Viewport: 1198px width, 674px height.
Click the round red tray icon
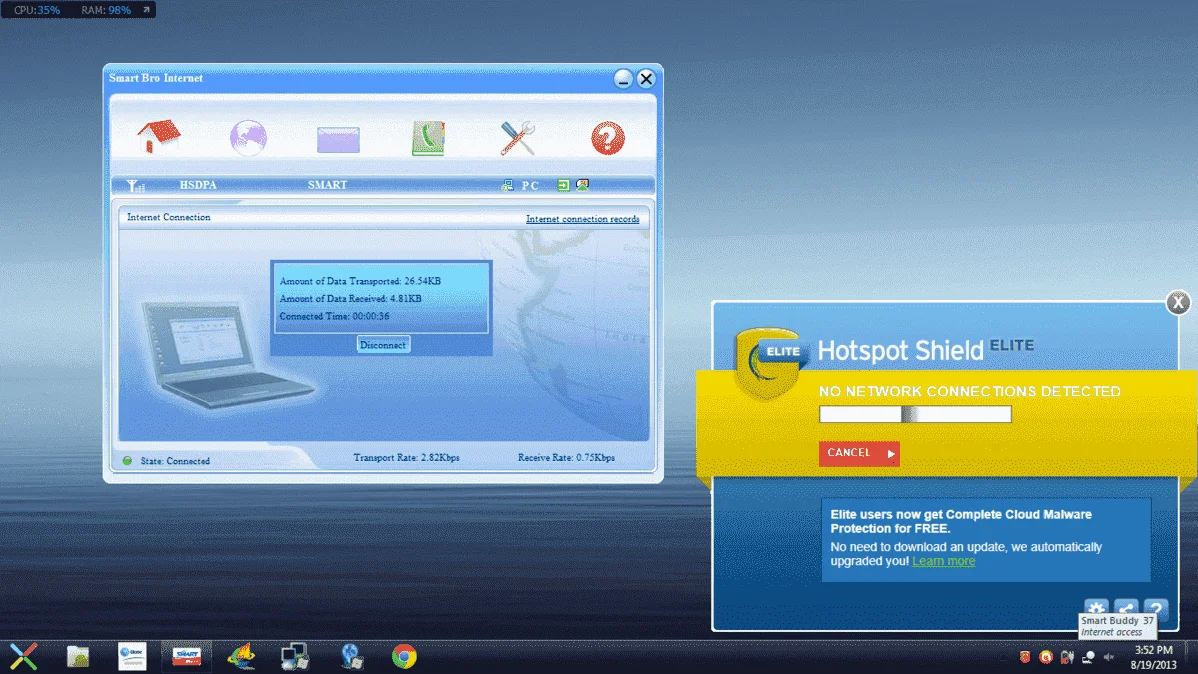tap(1046, 657)
